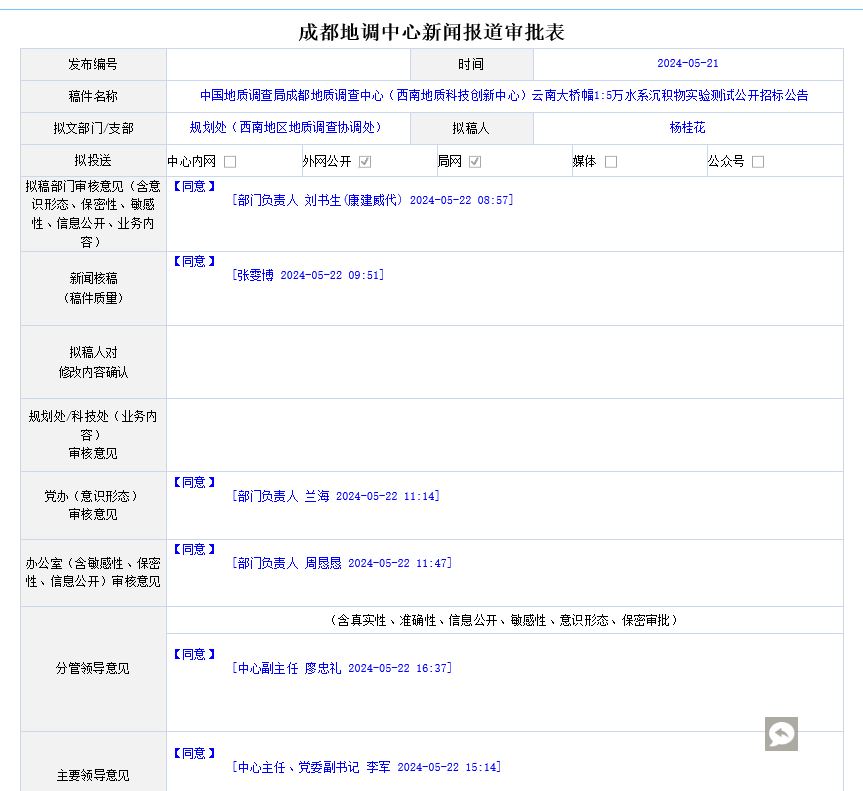Screen dimensions: 863x791
Task: Click the note （含真实性、准确性、信息公开…）
Action: click(504, 621)
